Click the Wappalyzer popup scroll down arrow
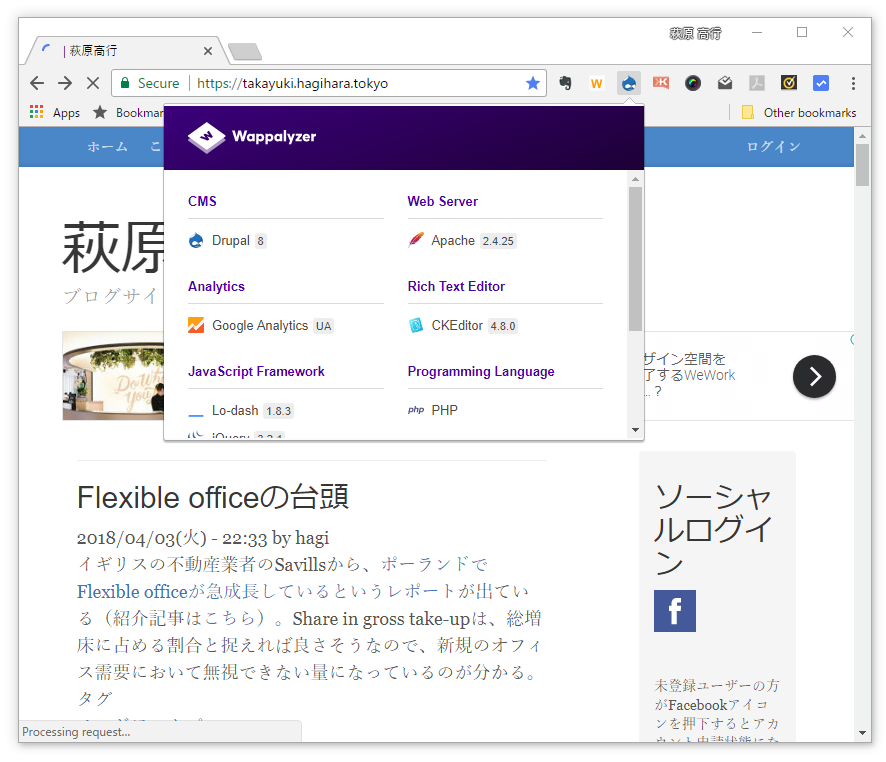The width and height of the screenshot is (886, 762). click(635, 430)
